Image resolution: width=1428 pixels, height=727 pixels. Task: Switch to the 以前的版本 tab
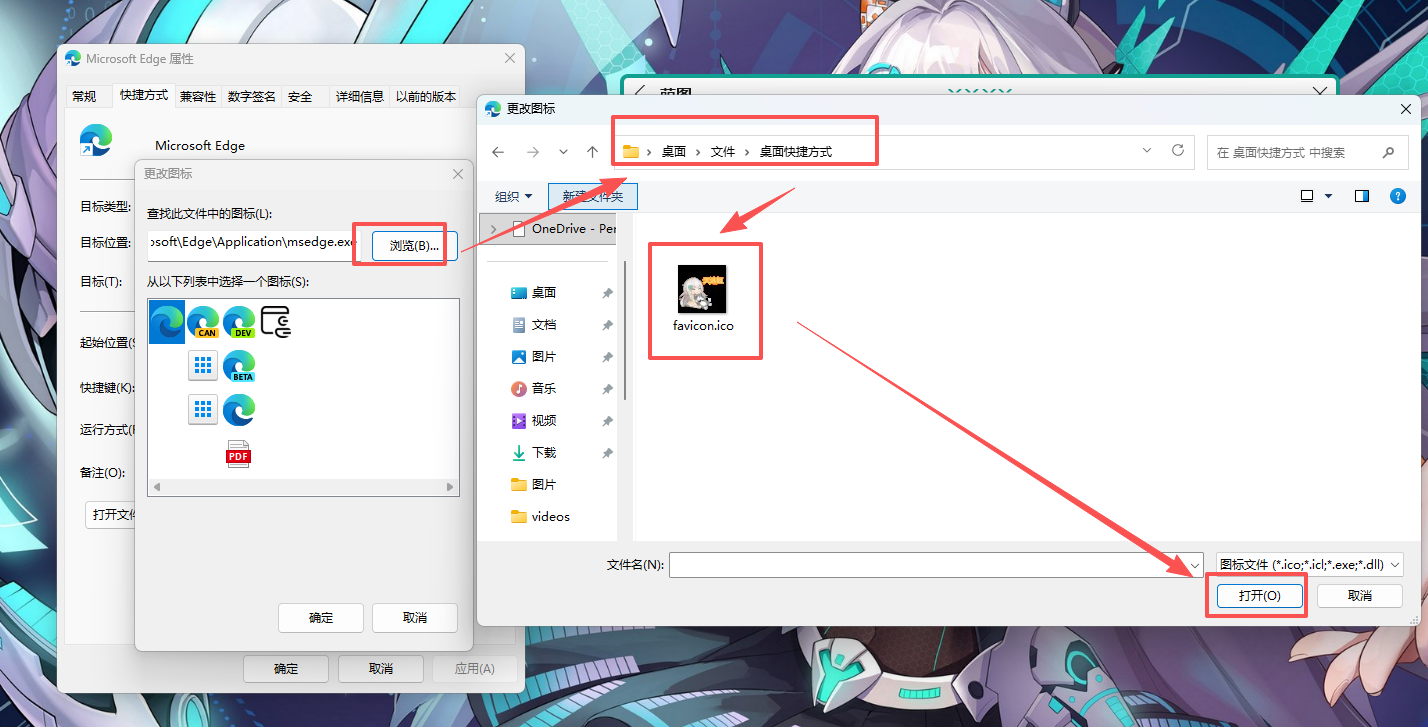[x=426, y=96]
